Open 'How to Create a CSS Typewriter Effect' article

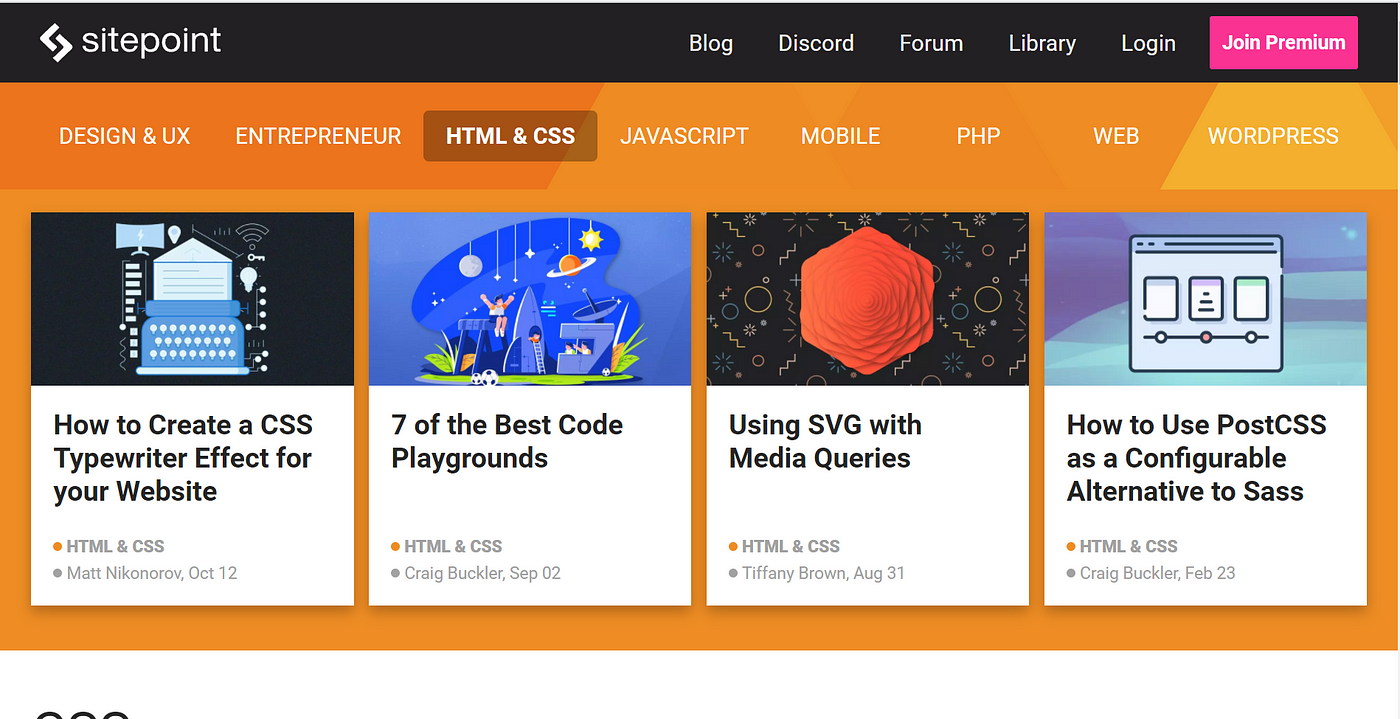coord(183,458)
